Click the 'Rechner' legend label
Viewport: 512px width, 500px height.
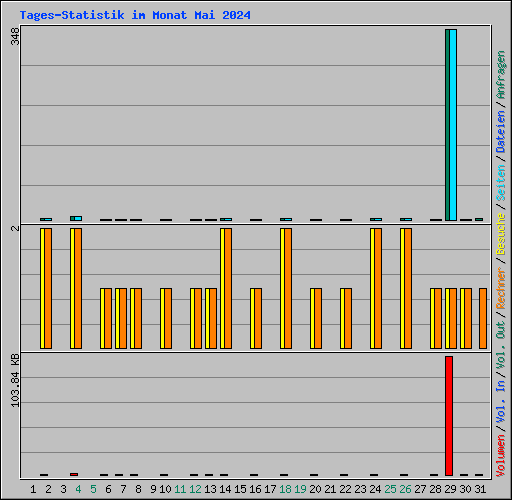click(501, 288)
